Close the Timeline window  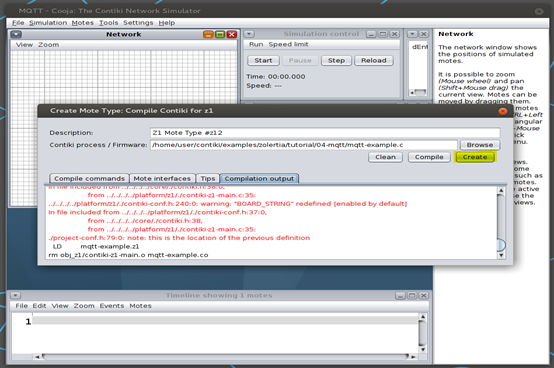[423, 295]
